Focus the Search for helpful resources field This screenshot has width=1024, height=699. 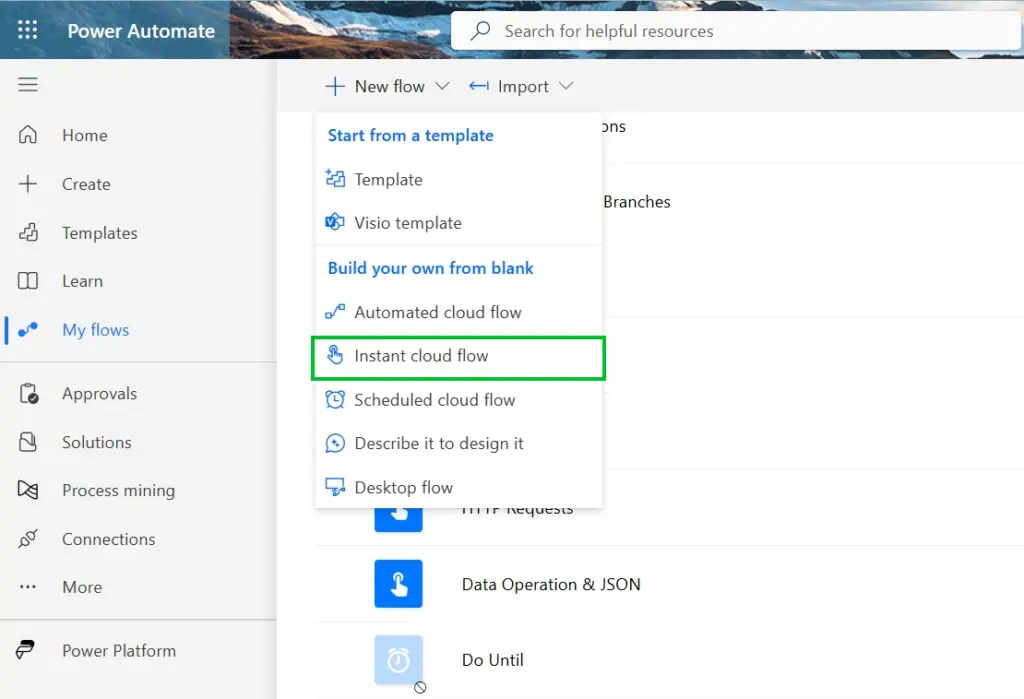(736, 31)
